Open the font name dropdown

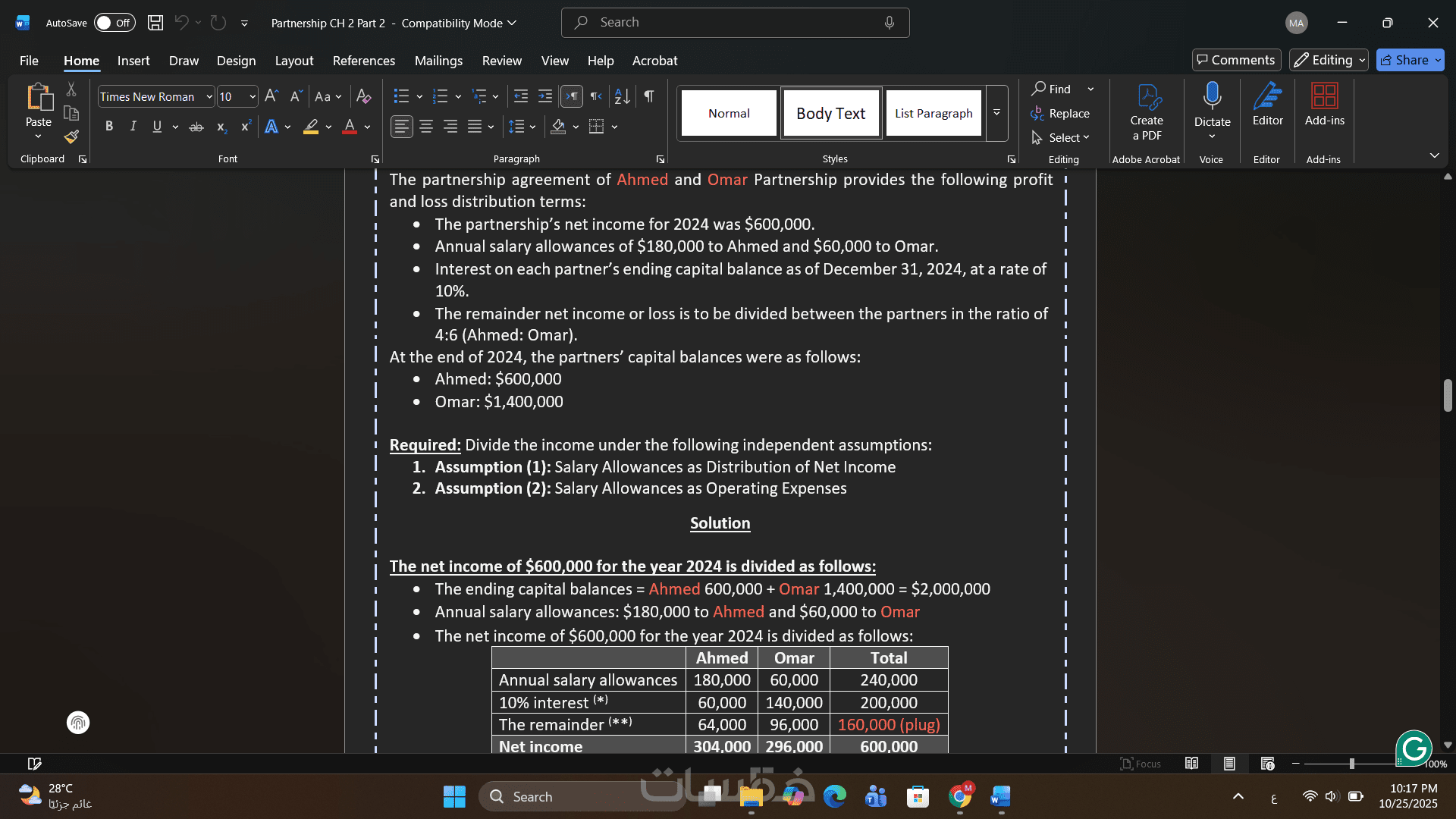click(x=209, y=97)
